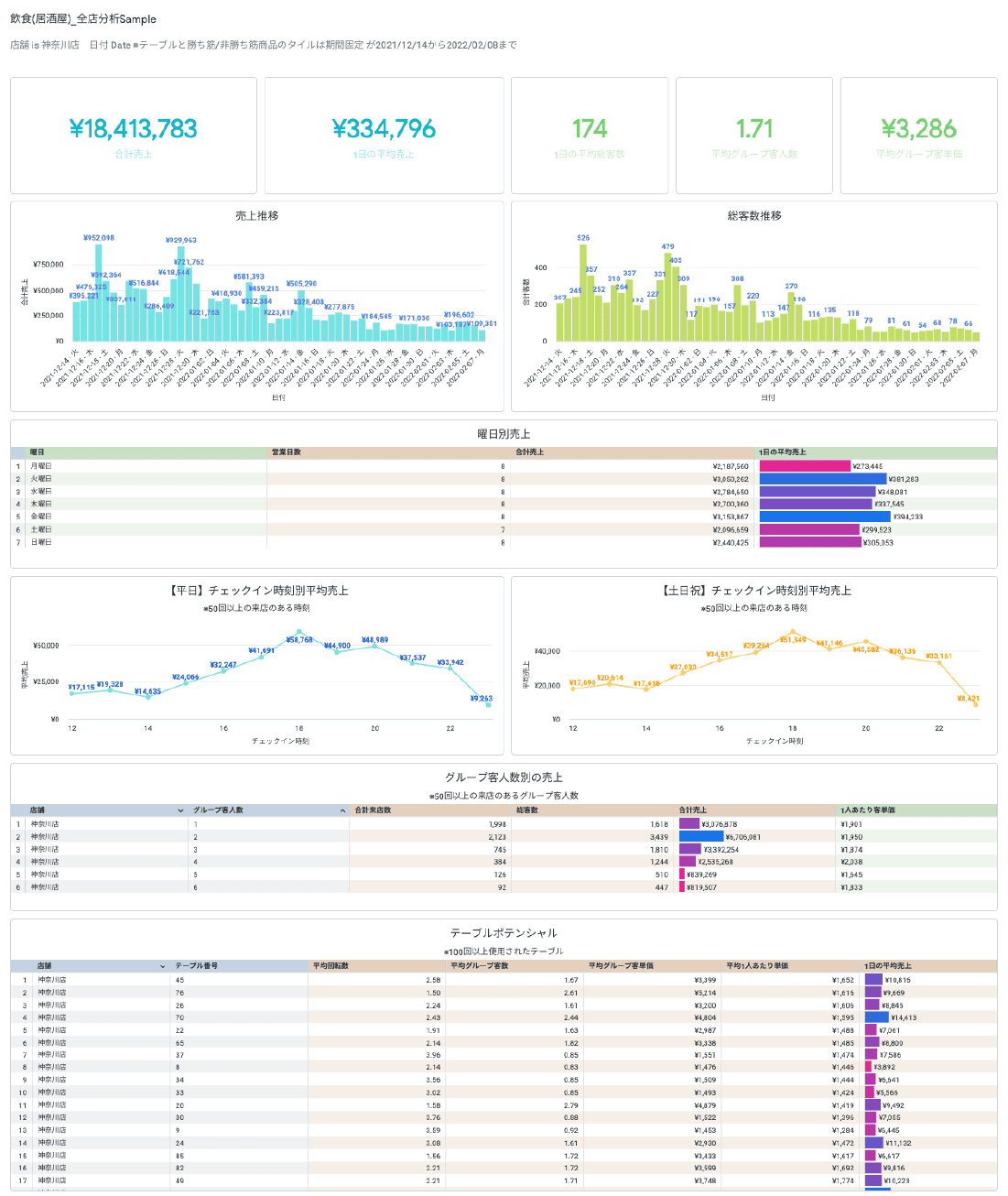The height and width of the screenshot is (1196, 1008).
Task: Click the blue bar showing ¥6,706,081 group sales
Action: pos(701,837)
